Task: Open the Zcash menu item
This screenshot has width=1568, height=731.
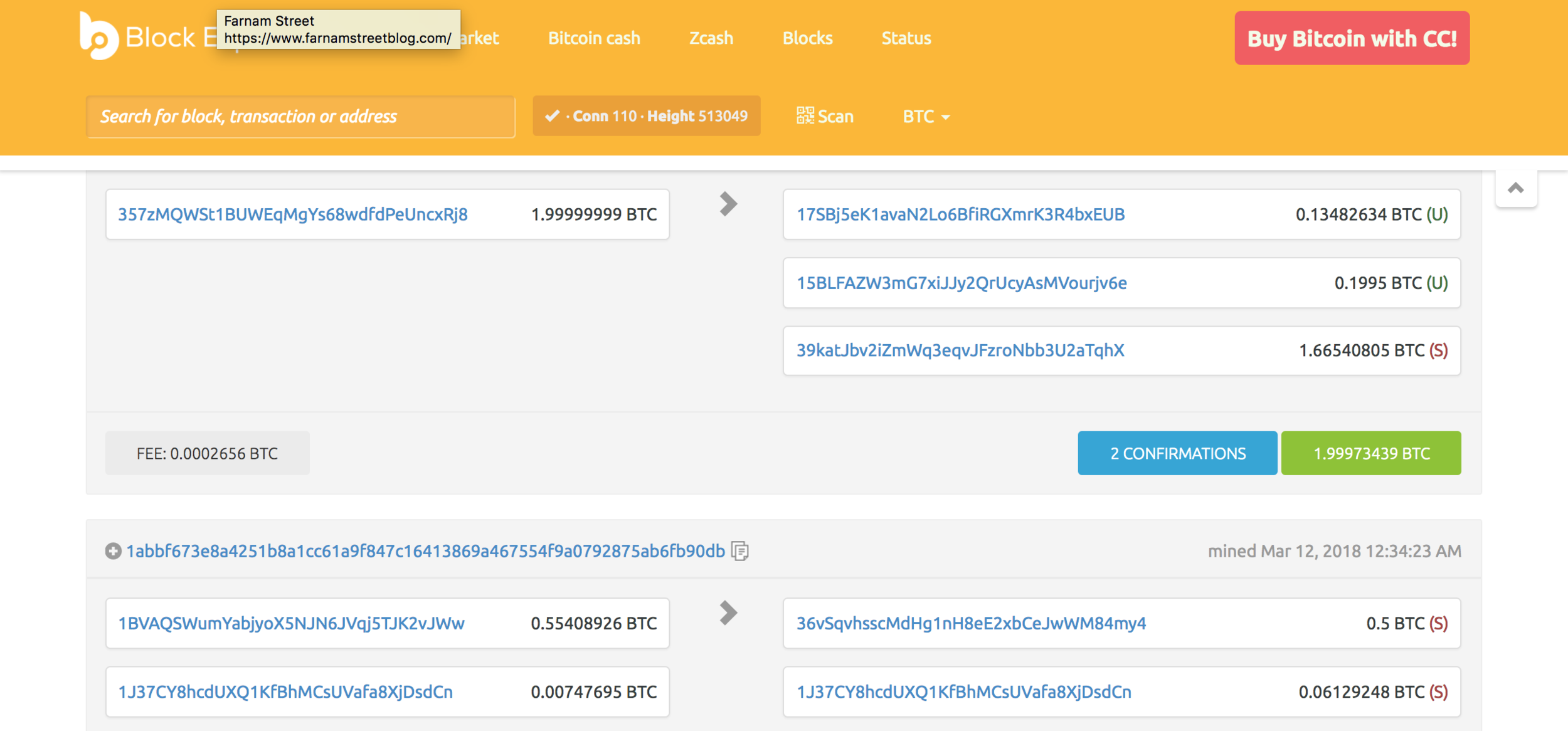Action: 711,38
